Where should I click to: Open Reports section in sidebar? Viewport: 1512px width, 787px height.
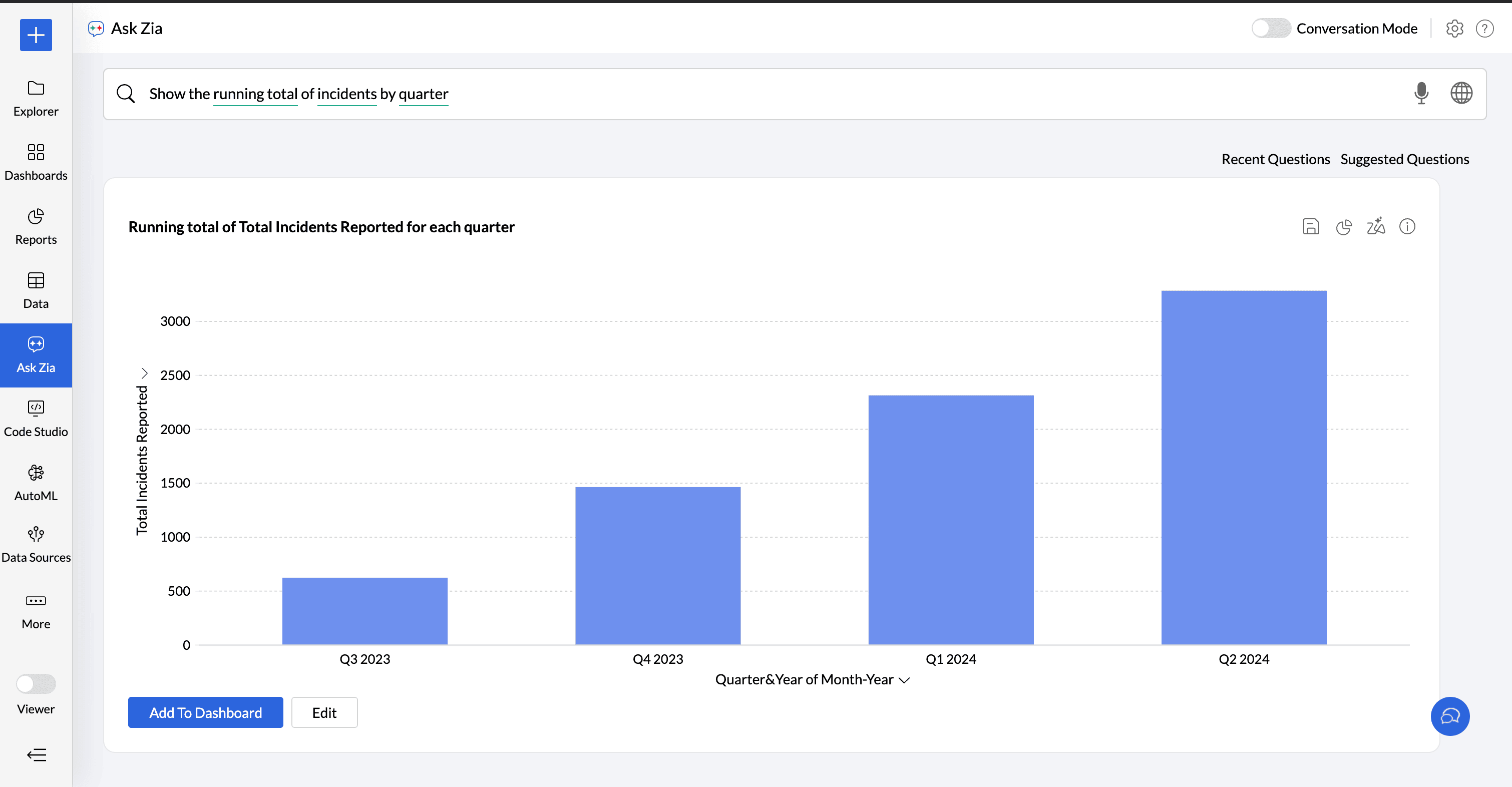coord(36,226)
